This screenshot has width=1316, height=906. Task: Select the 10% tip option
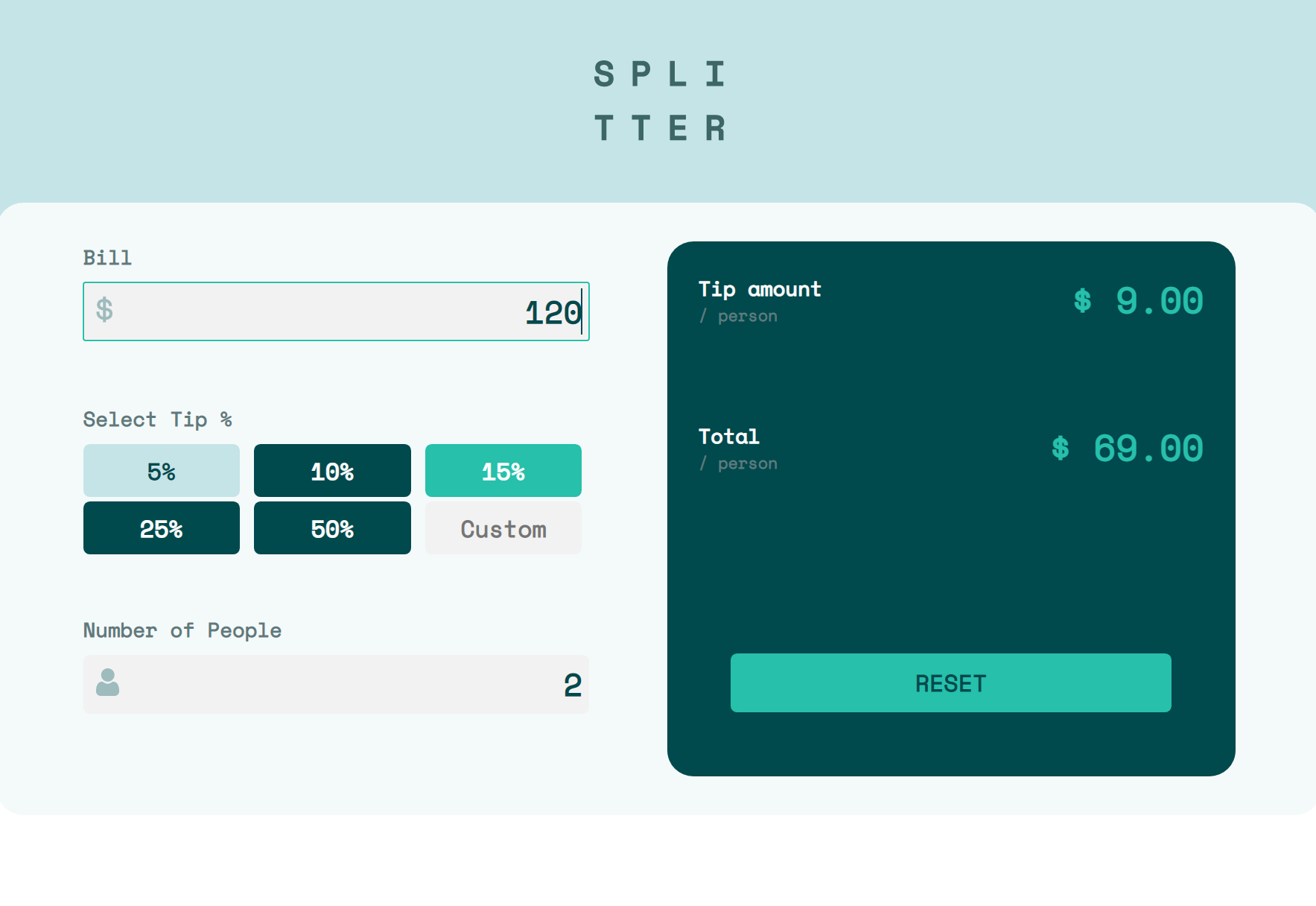pyautogui.click(x=332, y=470)
